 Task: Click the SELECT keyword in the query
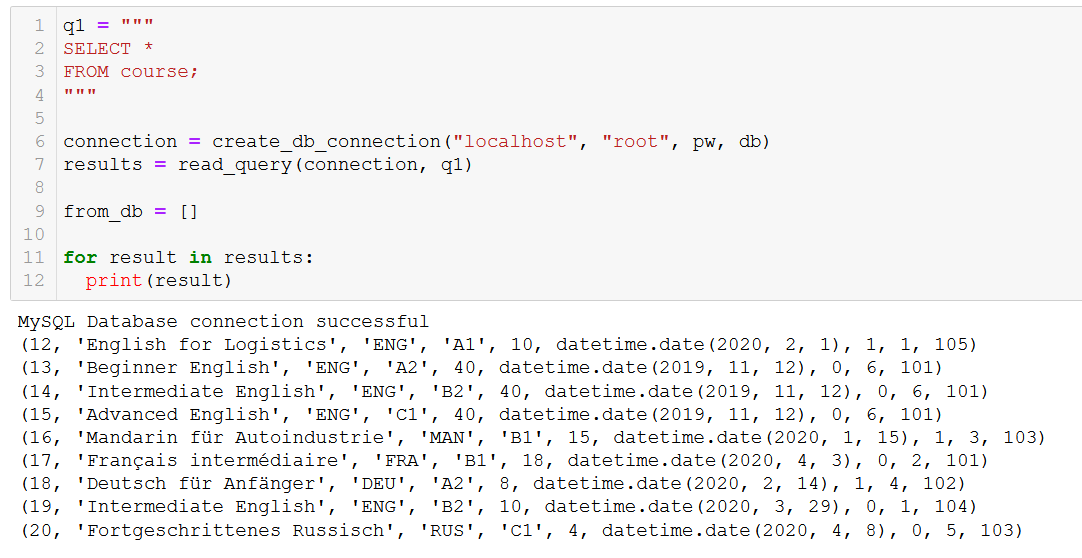[97, 48]
